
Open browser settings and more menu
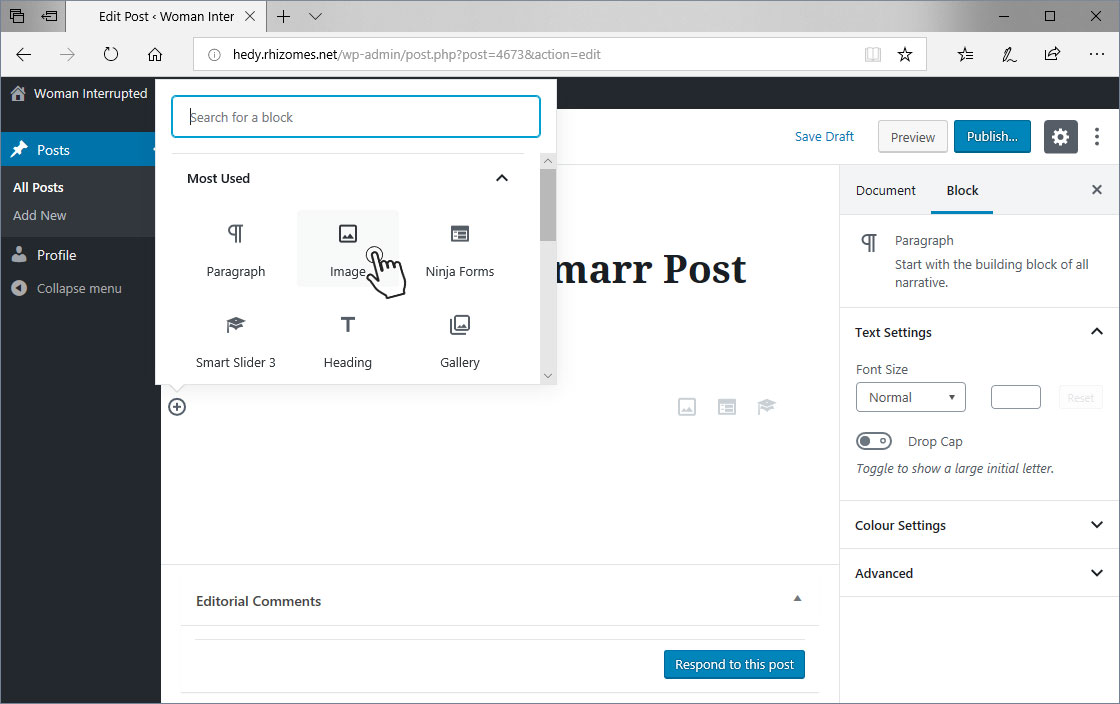coord(1097,54)
